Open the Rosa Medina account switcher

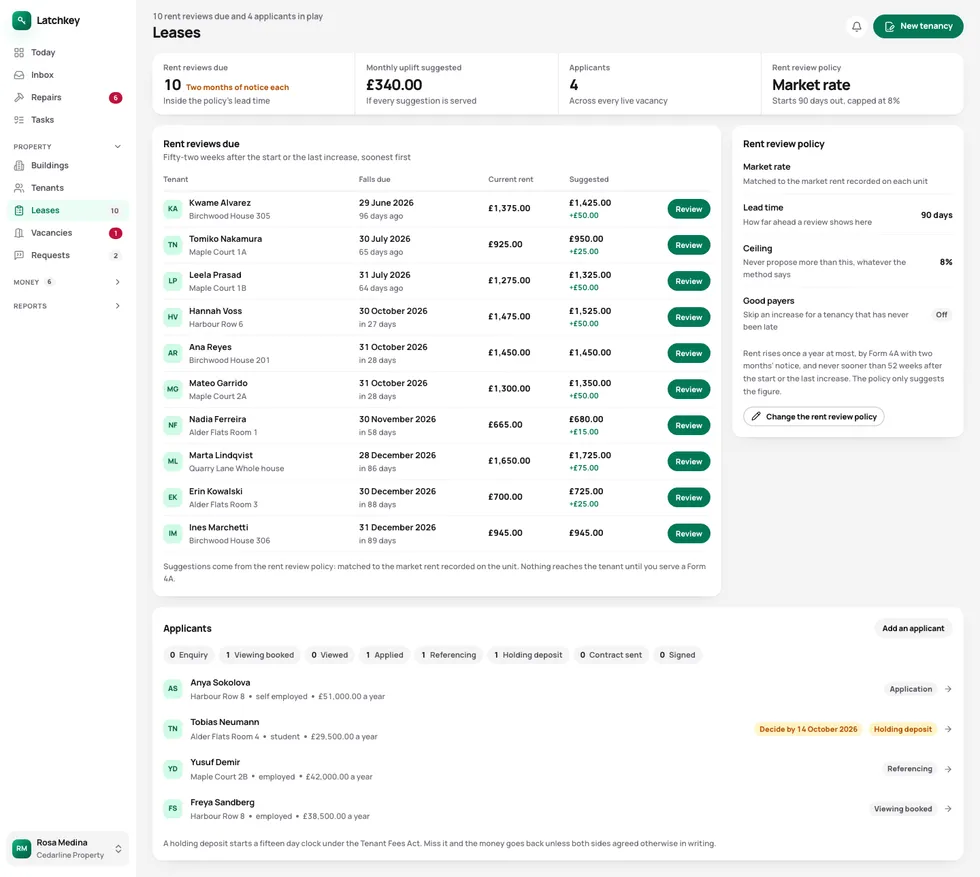(68, 848)
